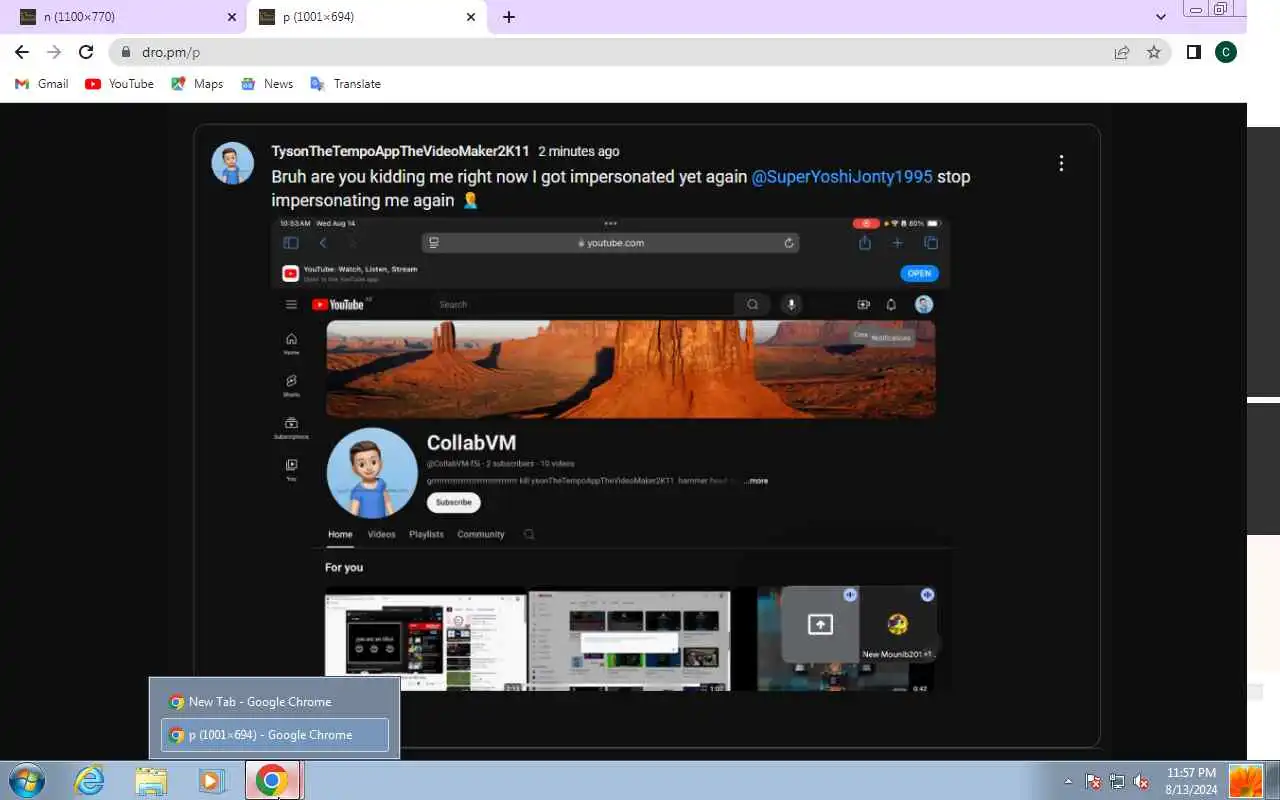Click TysonTheTempoAppTheVideoMaker2K11 username
The image size is (1280, 800).
point(400,151)
